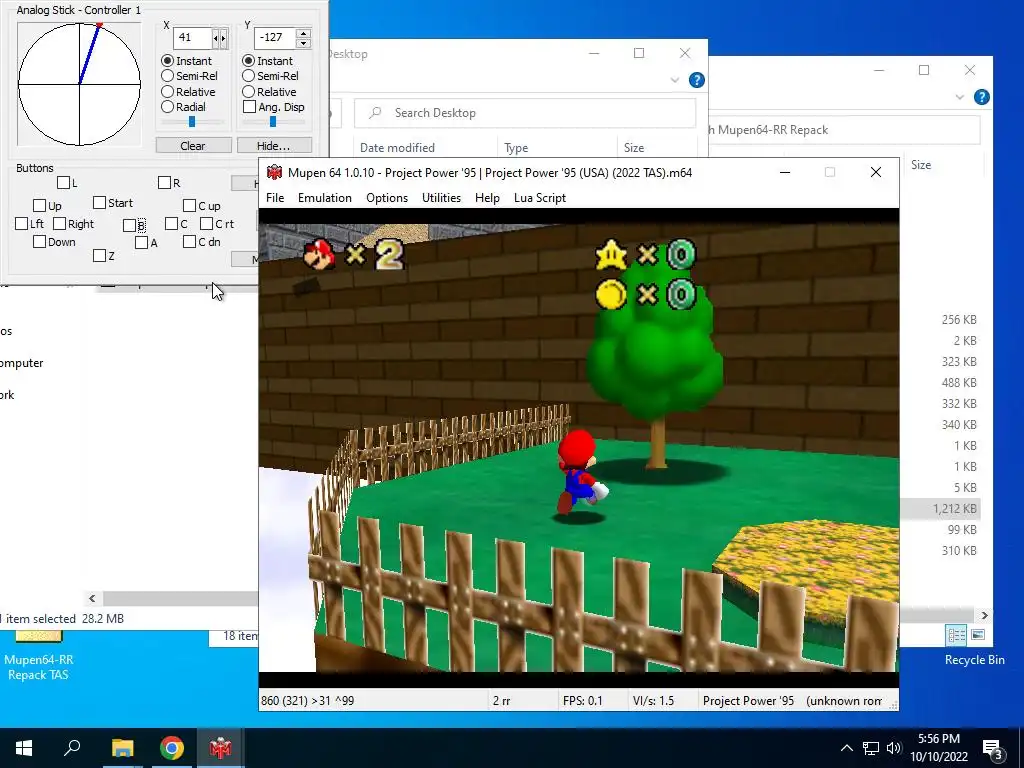The width and height of the screenshot is (1024, 768).
Task: Check the C rt checkbox
Action: (206, 224)
